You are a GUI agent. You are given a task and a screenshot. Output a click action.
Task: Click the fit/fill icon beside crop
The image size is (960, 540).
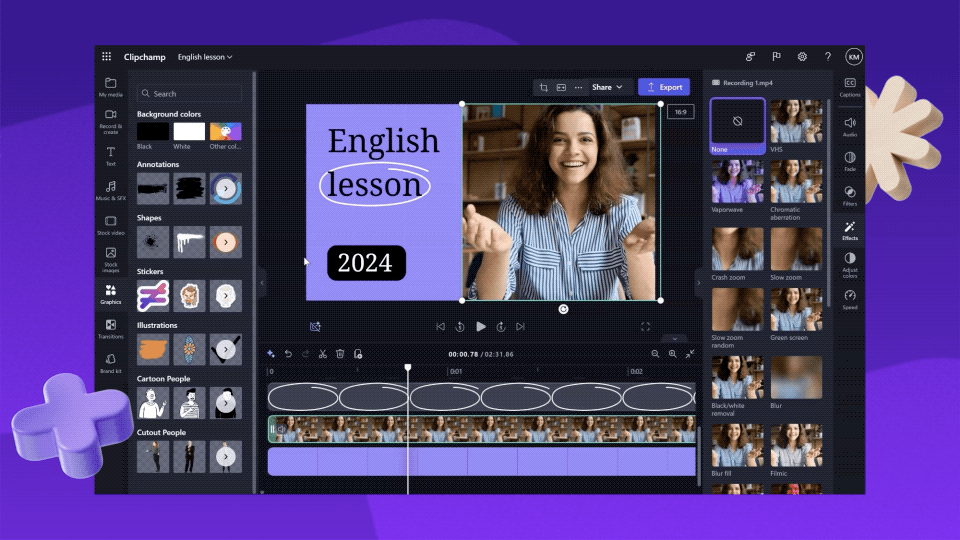coord(561,87)
